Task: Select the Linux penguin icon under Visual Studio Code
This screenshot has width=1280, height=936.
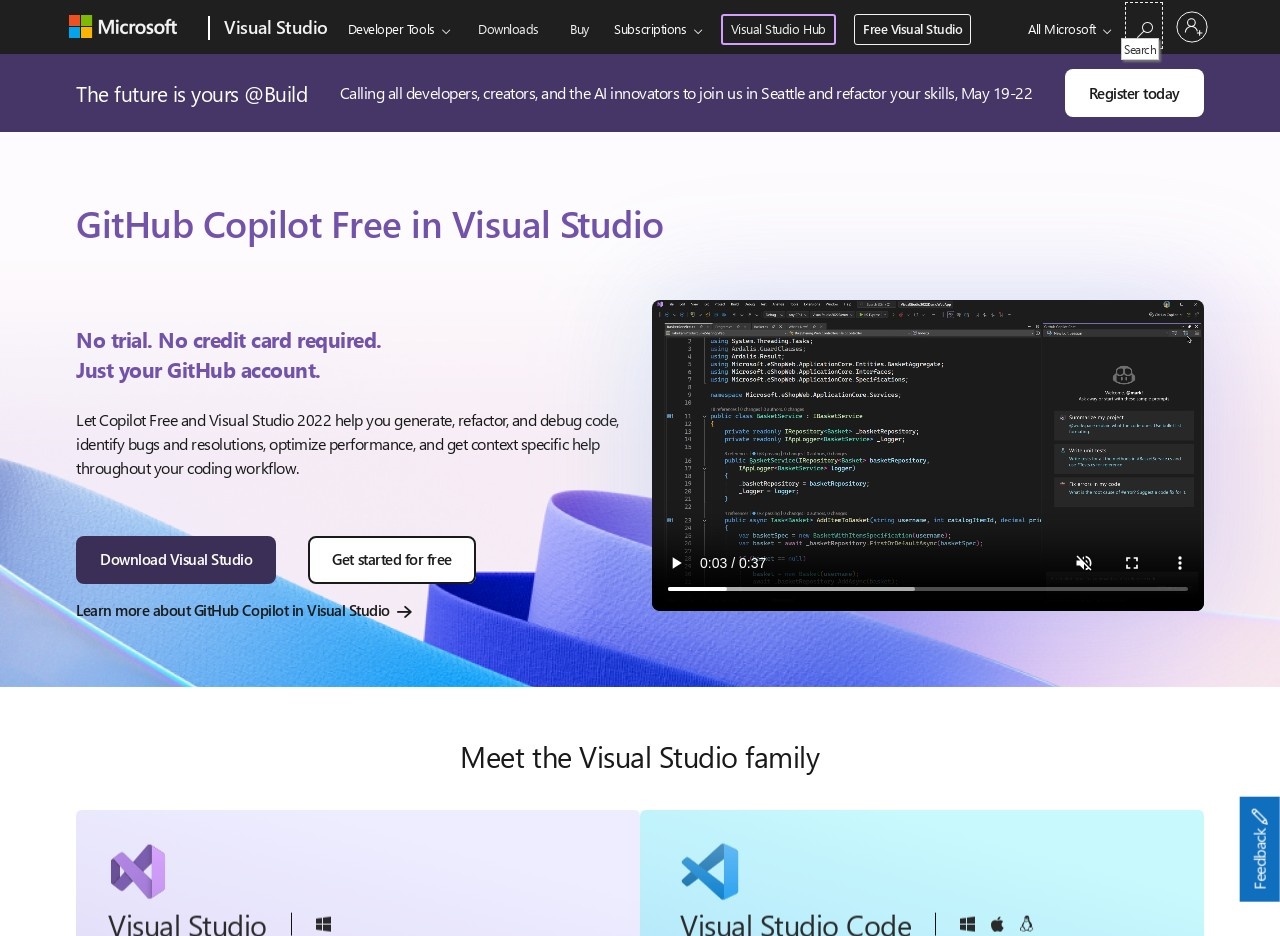Action: 1025,923
